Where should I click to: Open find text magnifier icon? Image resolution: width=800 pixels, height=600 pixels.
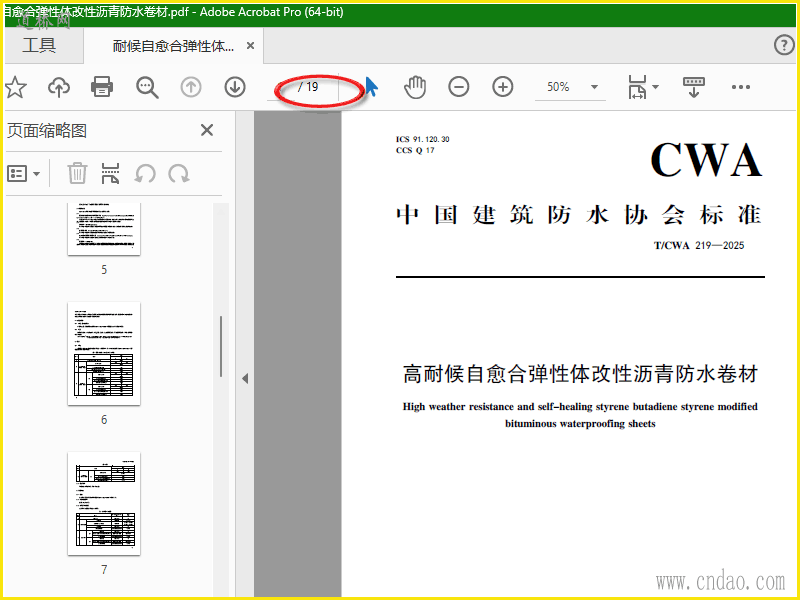pos(147,87)
